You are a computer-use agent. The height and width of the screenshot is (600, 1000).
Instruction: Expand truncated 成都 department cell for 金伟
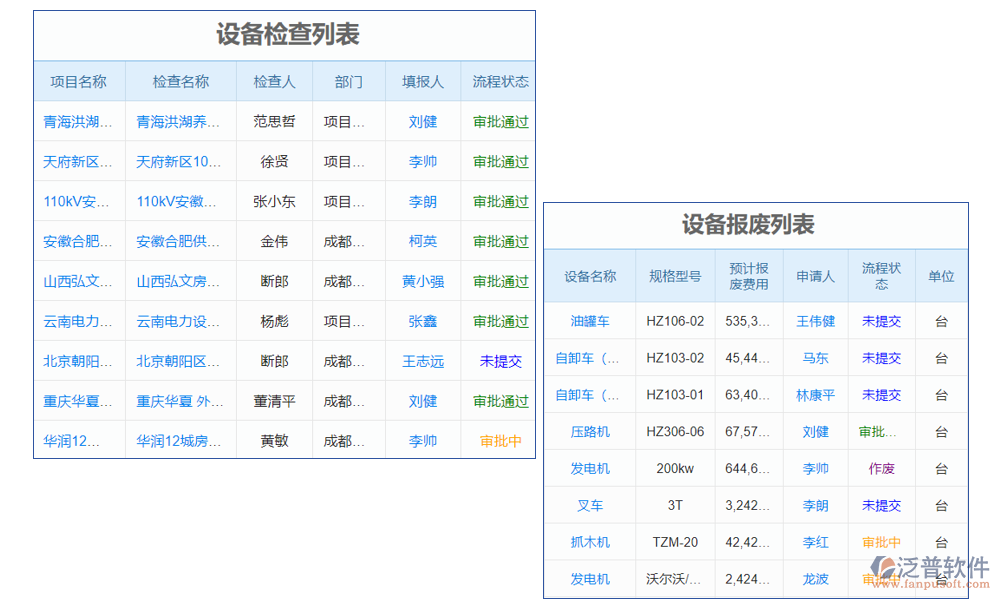coord(348,241)
